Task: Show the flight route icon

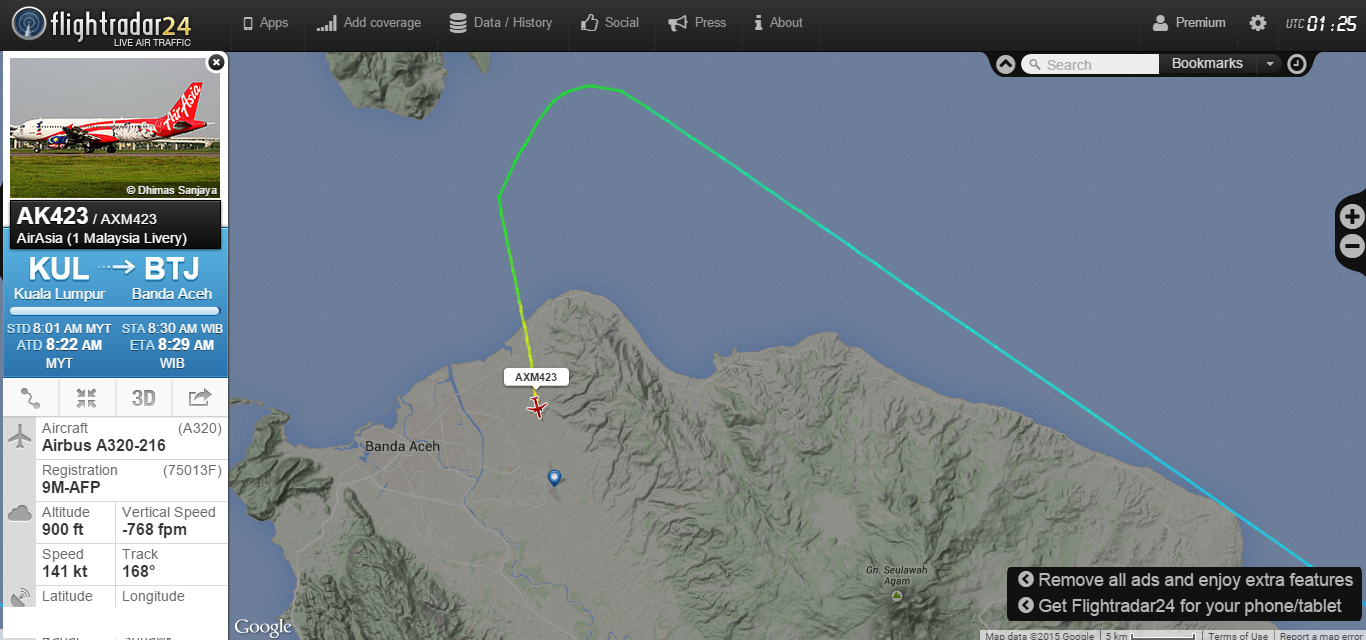Action: (x=31, y=398)
